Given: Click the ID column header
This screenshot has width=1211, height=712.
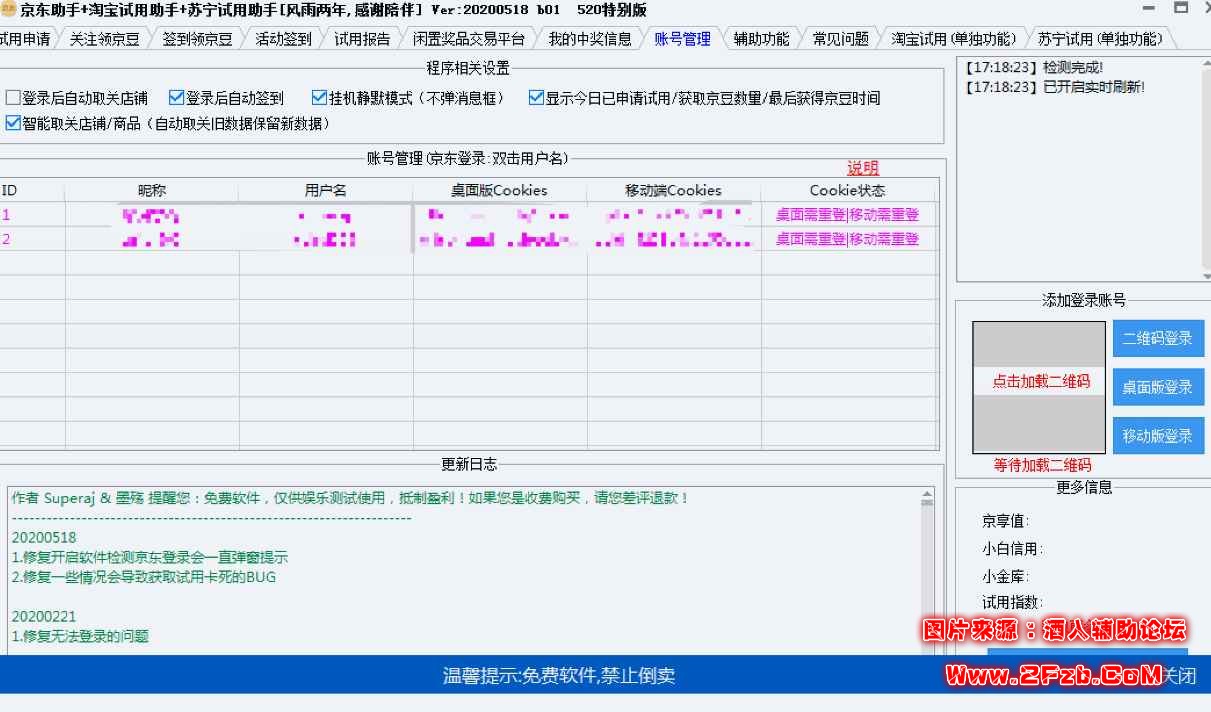Looking at the screenshot, I should (x=32, y=190).
